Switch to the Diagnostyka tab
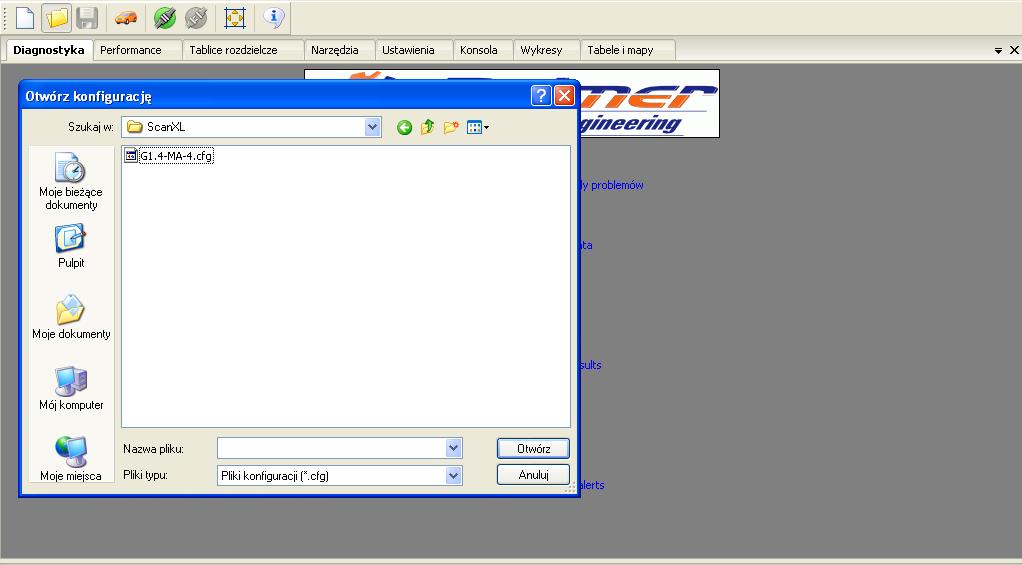Image resolution: width=1022 pixels, height=565 pixels. tap(49, 50)
